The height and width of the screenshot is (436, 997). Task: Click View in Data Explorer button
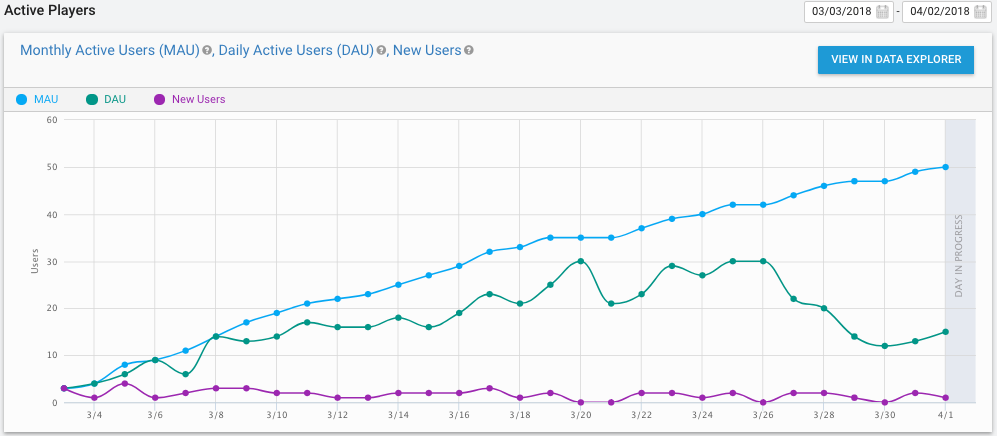[x=895, y=60]
